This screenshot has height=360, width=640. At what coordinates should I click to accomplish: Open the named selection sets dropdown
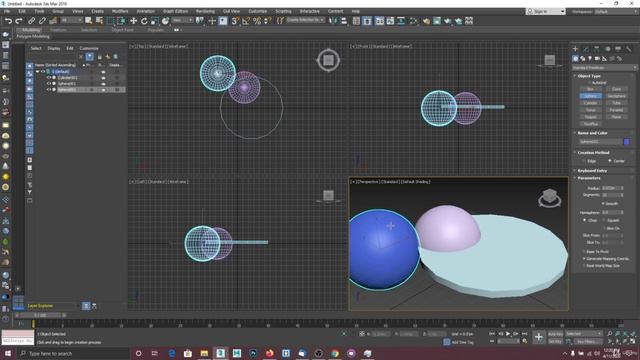click(x=305, y=20)
